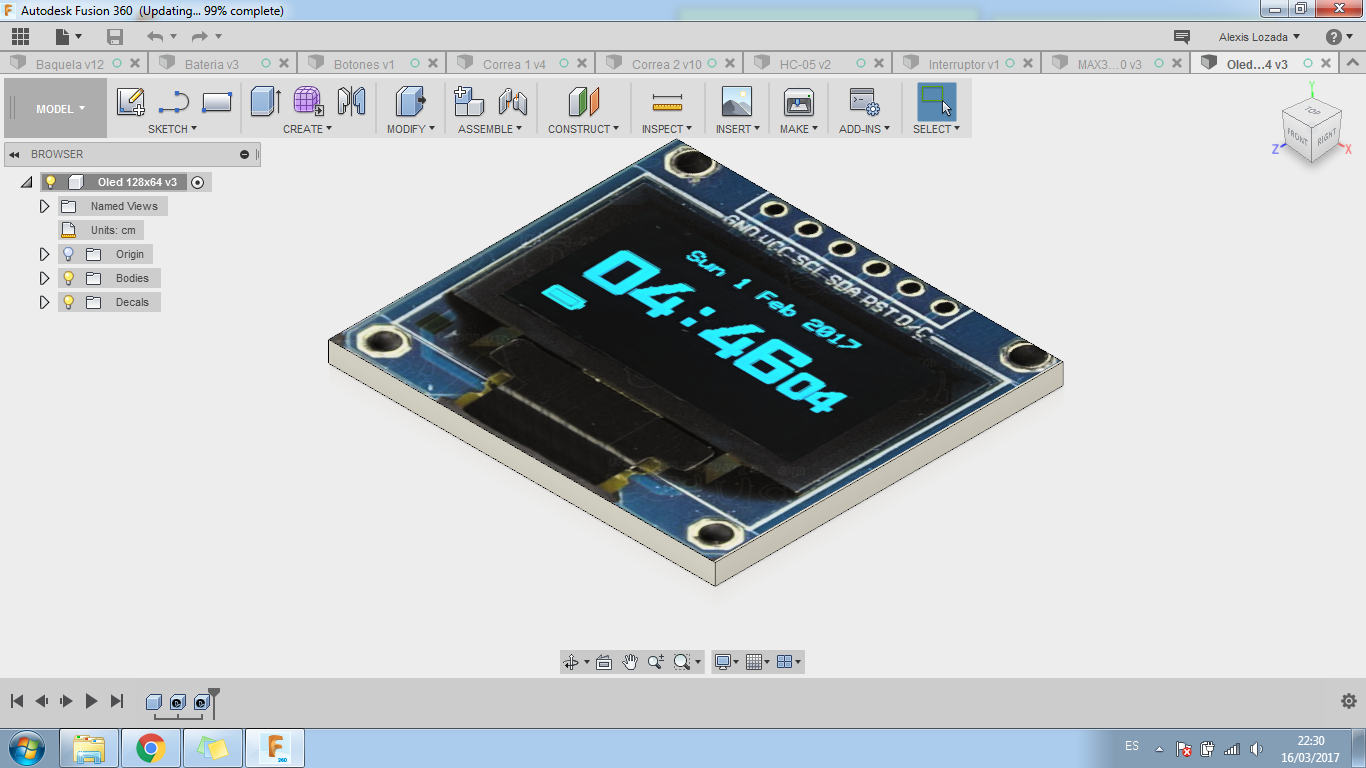
Task: Toggle visibility of the Origin folder
Action: pos(67,254)
